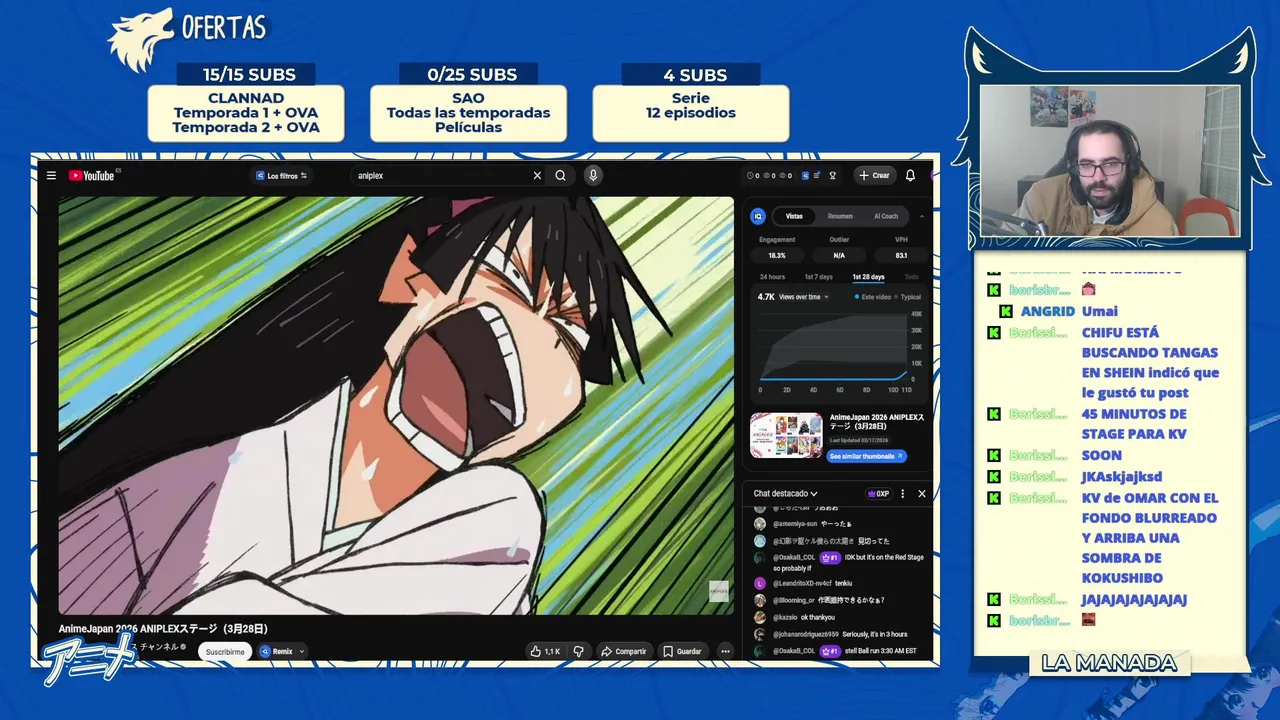
Task: Go to the YouTube home logo
Action: pyautogui.click(x=91, y=175)
